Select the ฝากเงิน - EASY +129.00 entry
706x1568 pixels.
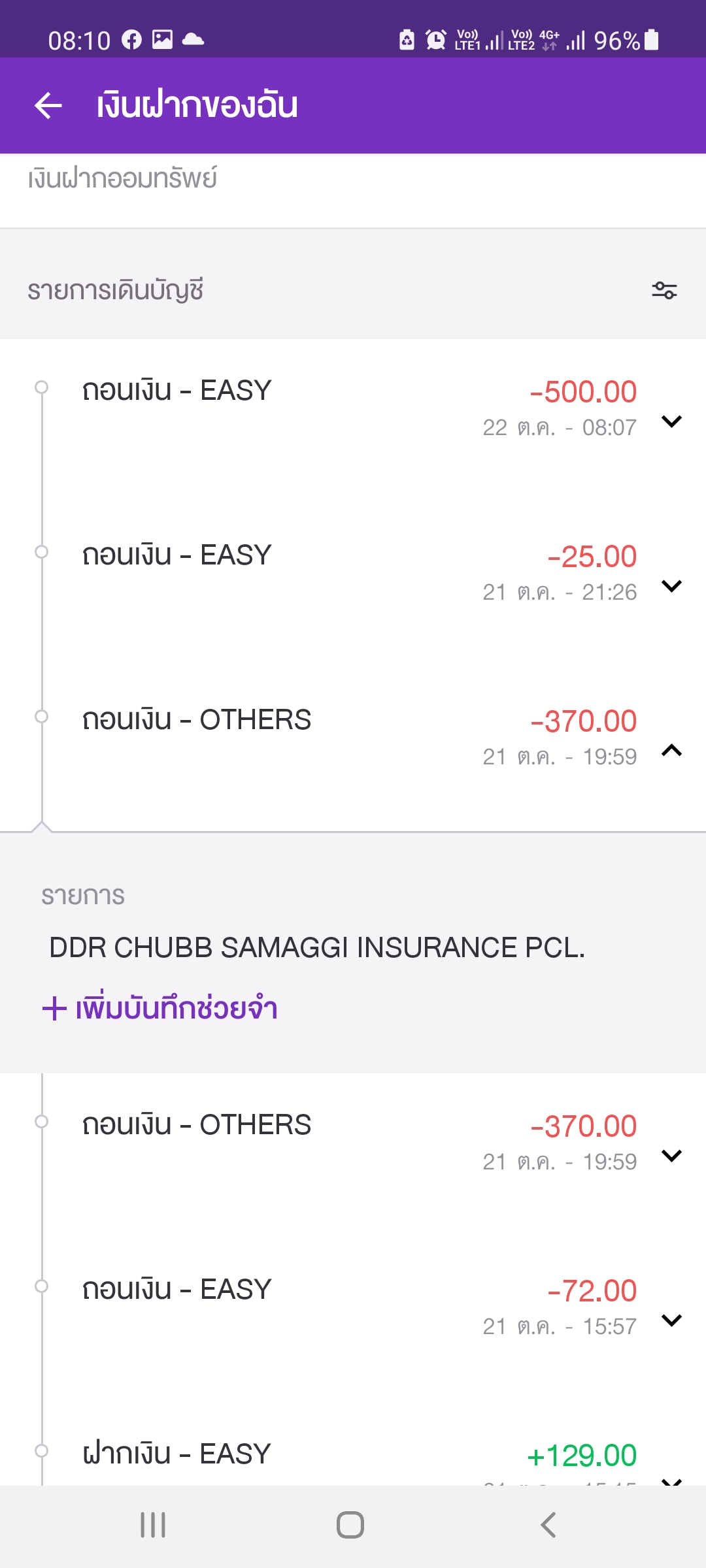[x=176, y=1454]
